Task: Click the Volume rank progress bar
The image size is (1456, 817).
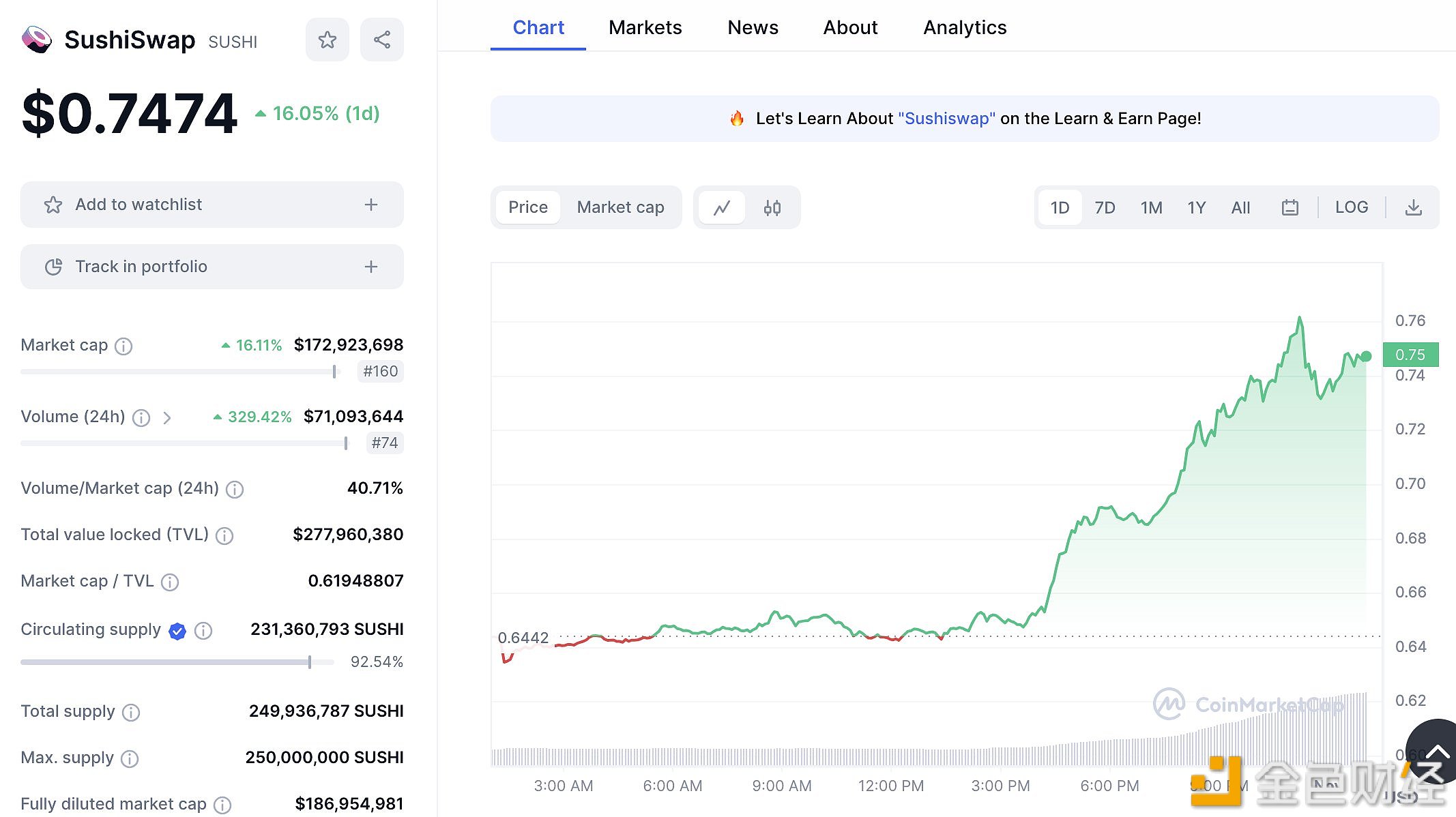Action: tap(184, 443)
